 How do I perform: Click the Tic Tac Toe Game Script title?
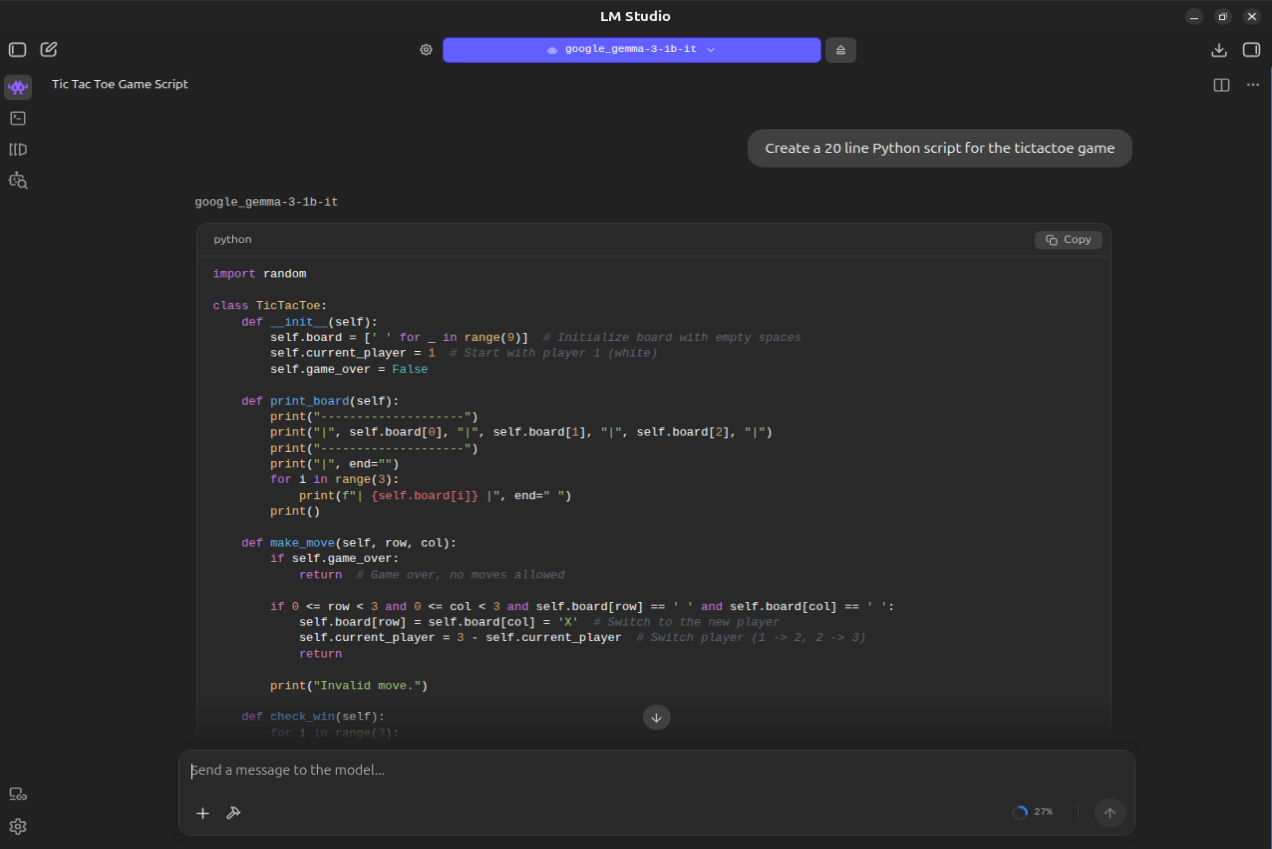coord(120,84)
